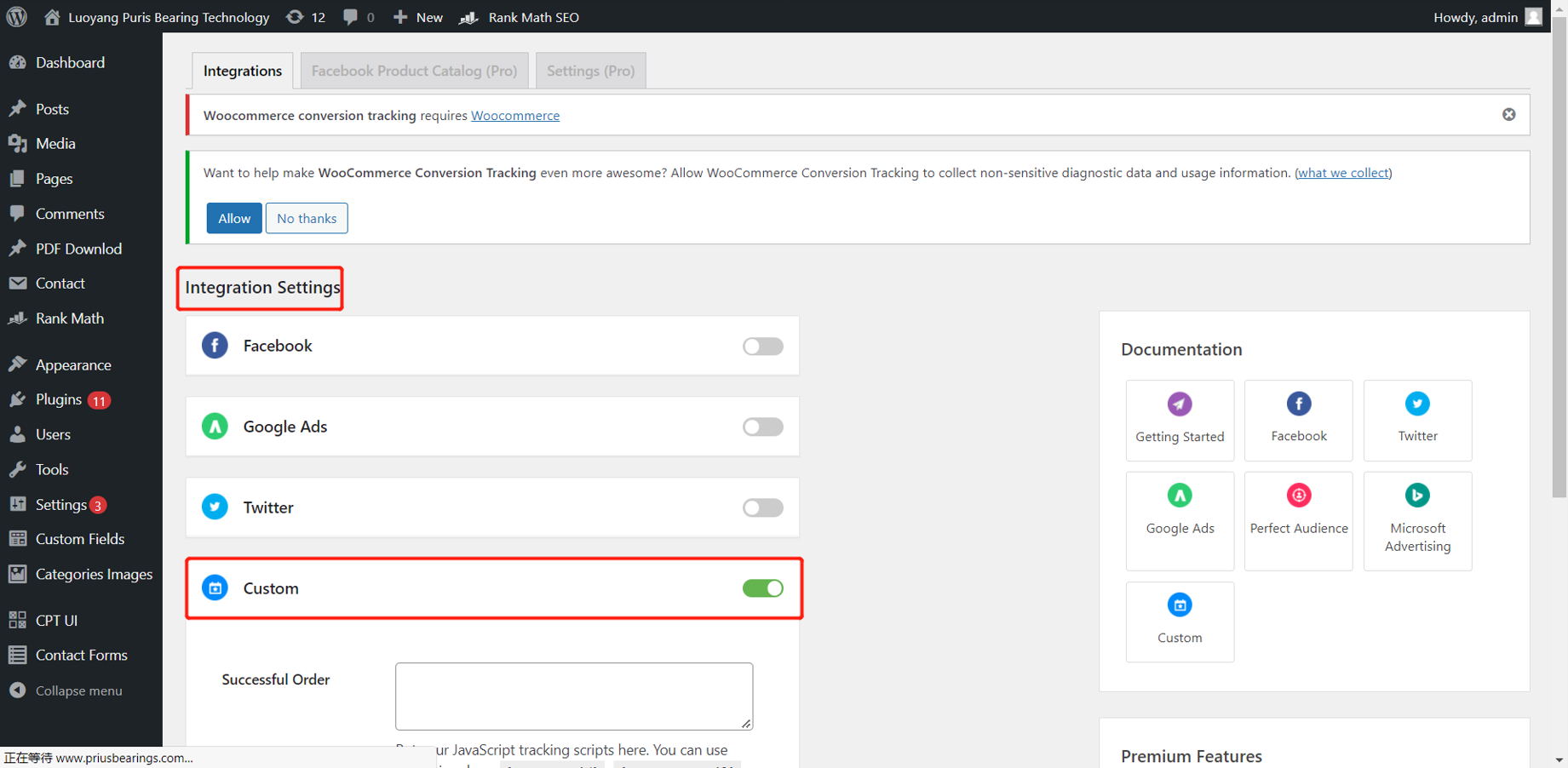Image resolution: width=1568 pixels, height=768 pixels.
Task: Disable the Custom integration toggle
Action: pyautogui.click(x=762, y=588)
